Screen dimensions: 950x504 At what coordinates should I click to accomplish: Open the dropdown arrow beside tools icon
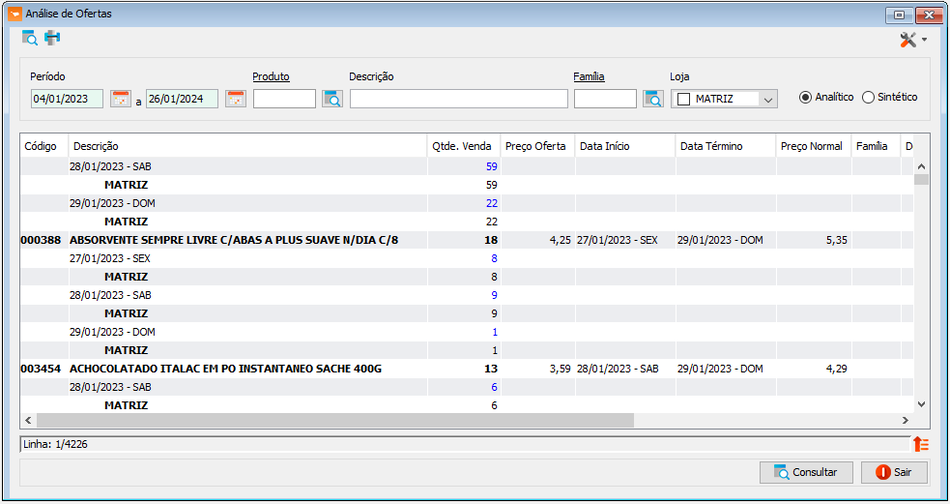(x=924, y=40)
